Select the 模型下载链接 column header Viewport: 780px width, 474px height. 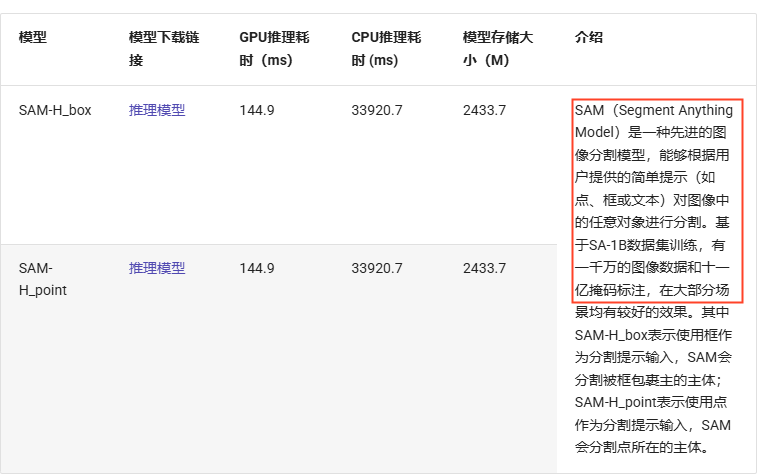pos(164,49)
